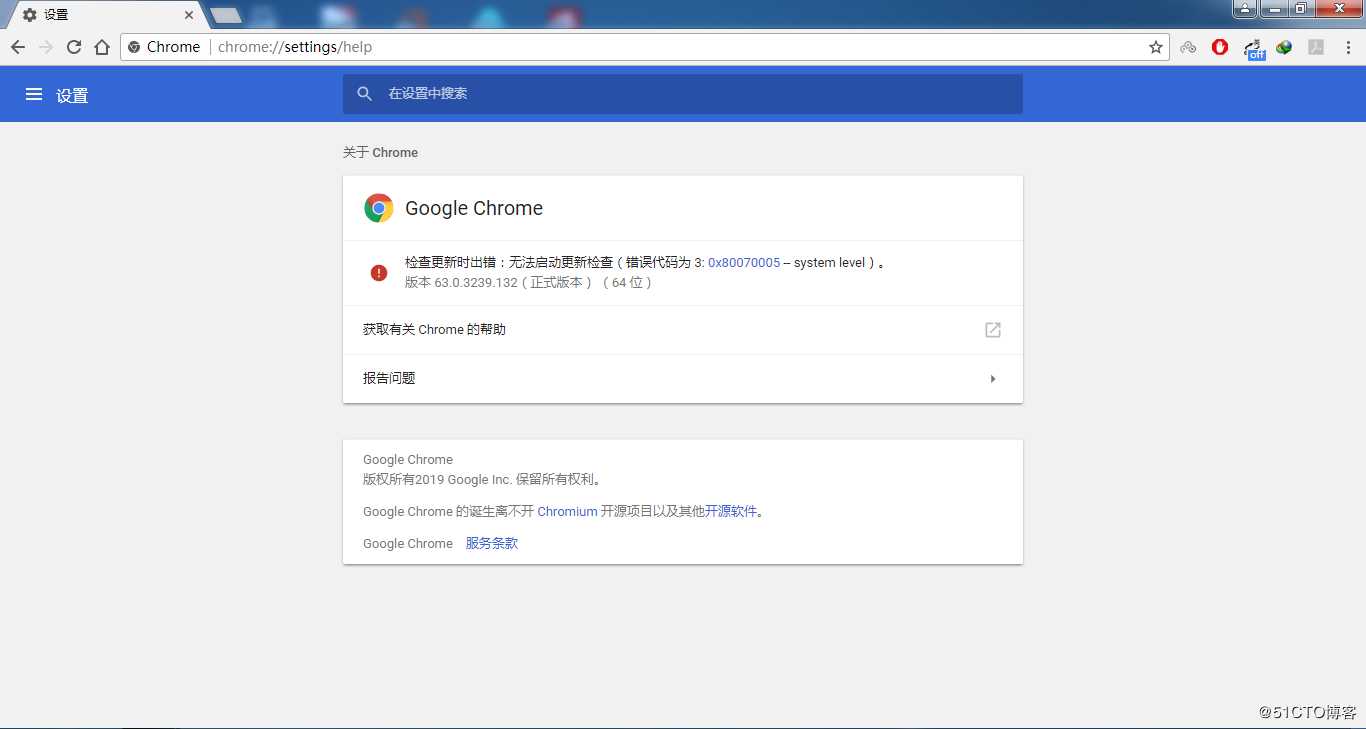Image resolution: width=1366 pixels, height=729 pixels.
Task: Click the 关于 Chrome heading
Action: tap(380, 152)
